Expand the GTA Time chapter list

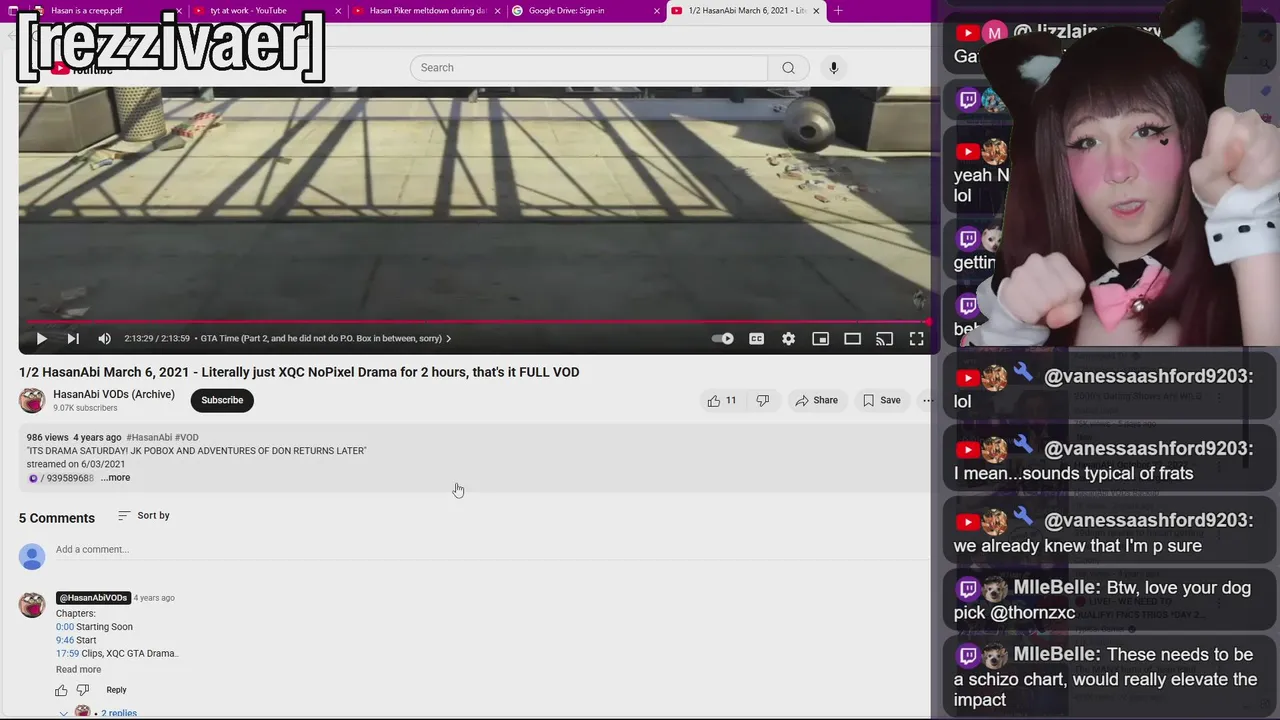[x=326, y=339]
